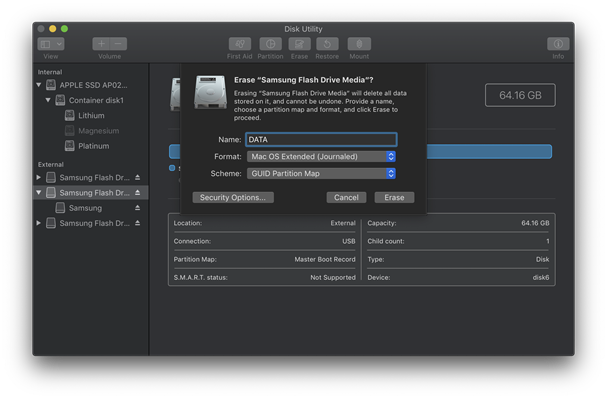Confirm with the Erase button

coord(394,198)
